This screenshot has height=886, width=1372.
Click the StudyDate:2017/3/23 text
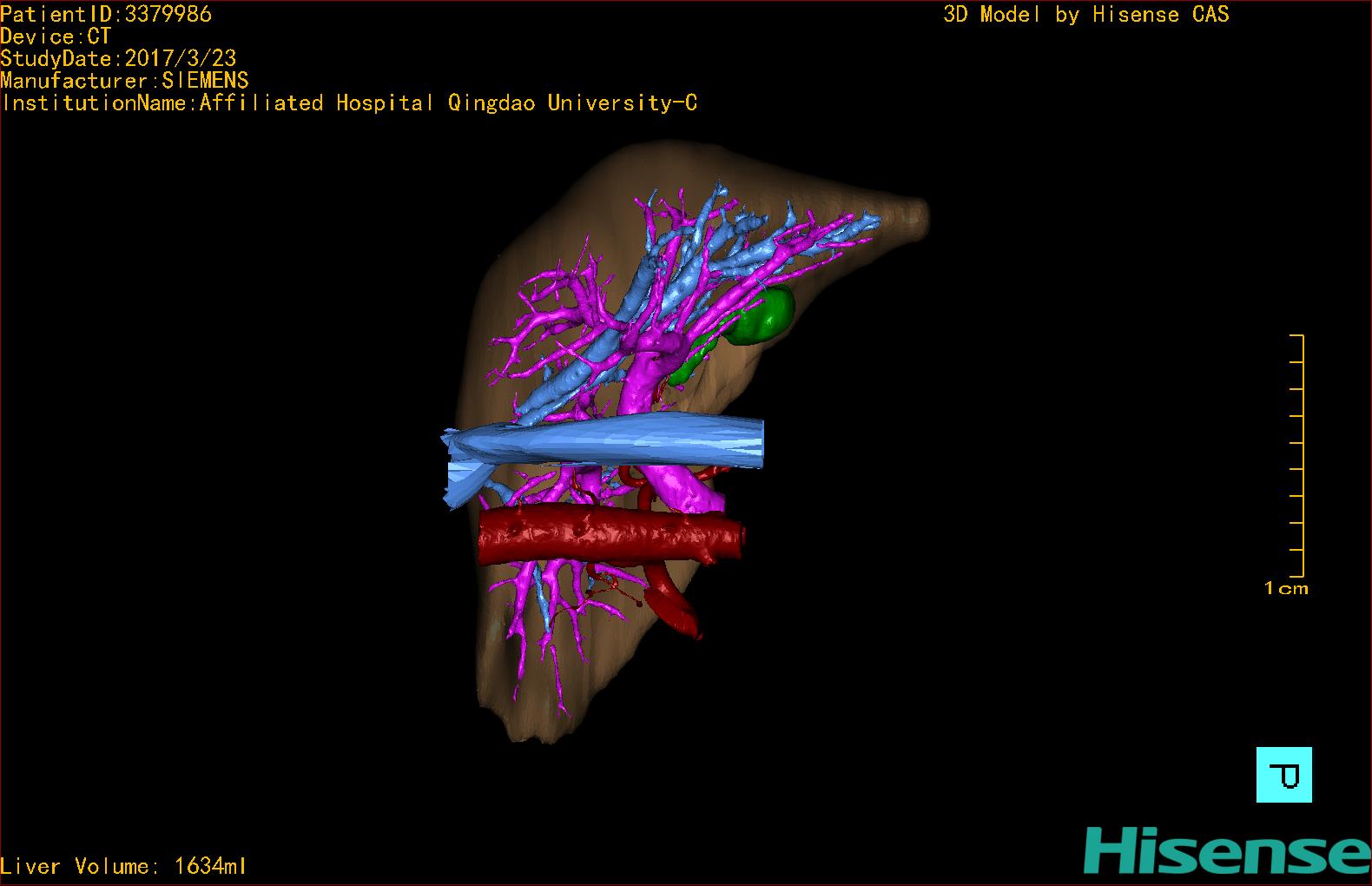pyautogui.click(x=118, y=58)
